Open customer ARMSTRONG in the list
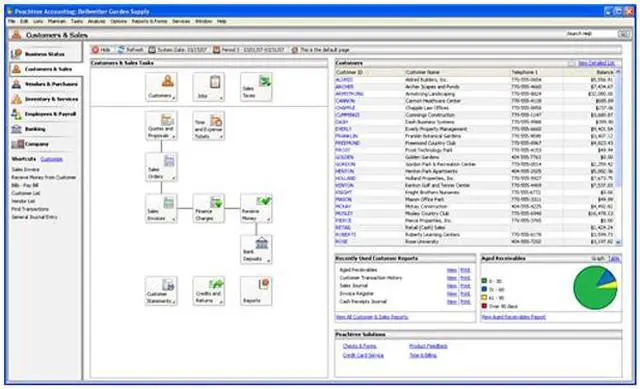This screenshot has width=640, height=389. click(x=349, y=94)
